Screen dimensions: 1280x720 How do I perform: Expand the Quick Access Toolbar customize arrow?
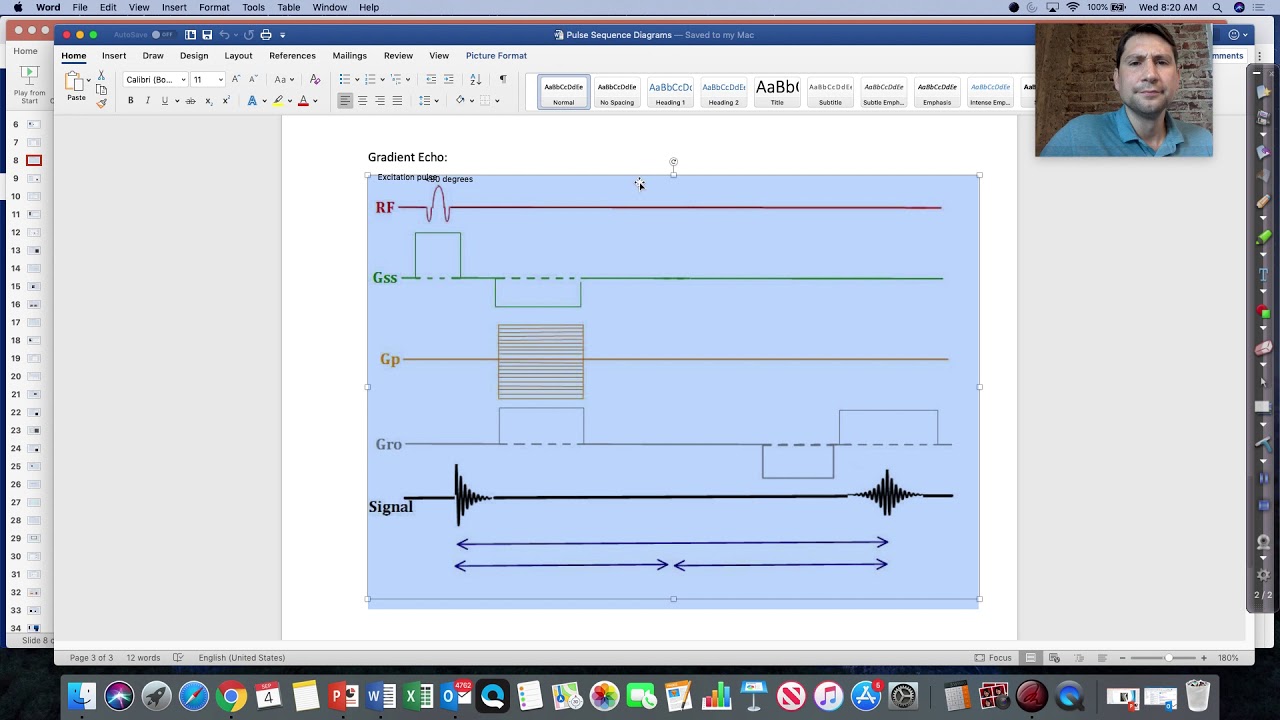point(283,35)
